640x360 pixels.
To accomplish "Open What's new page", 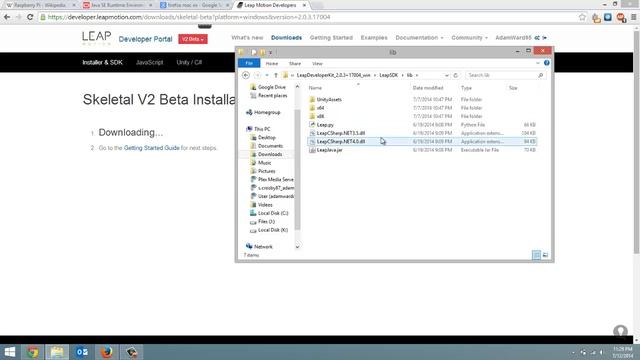I will [x=247, y=38].
